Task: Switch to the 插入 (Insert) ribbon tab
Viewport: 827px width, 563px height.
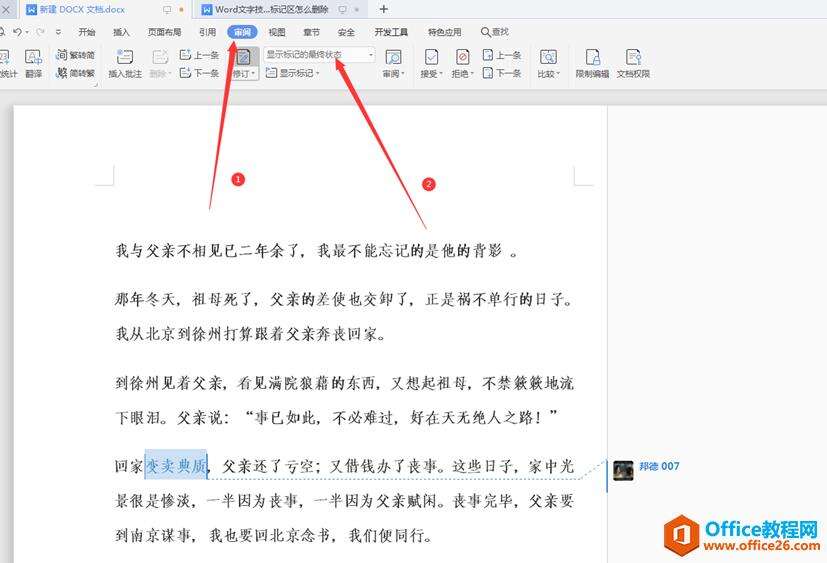Action: tap(121, 32)
